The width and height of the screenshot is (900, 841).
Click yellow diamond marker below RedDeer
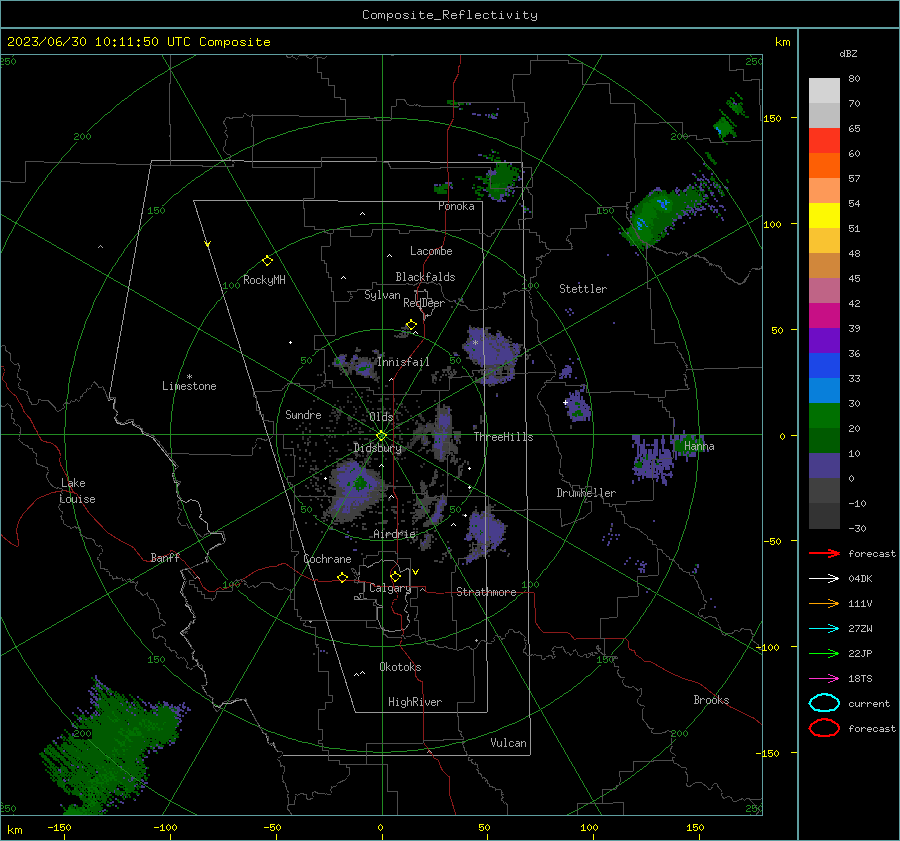click(411, 325)
